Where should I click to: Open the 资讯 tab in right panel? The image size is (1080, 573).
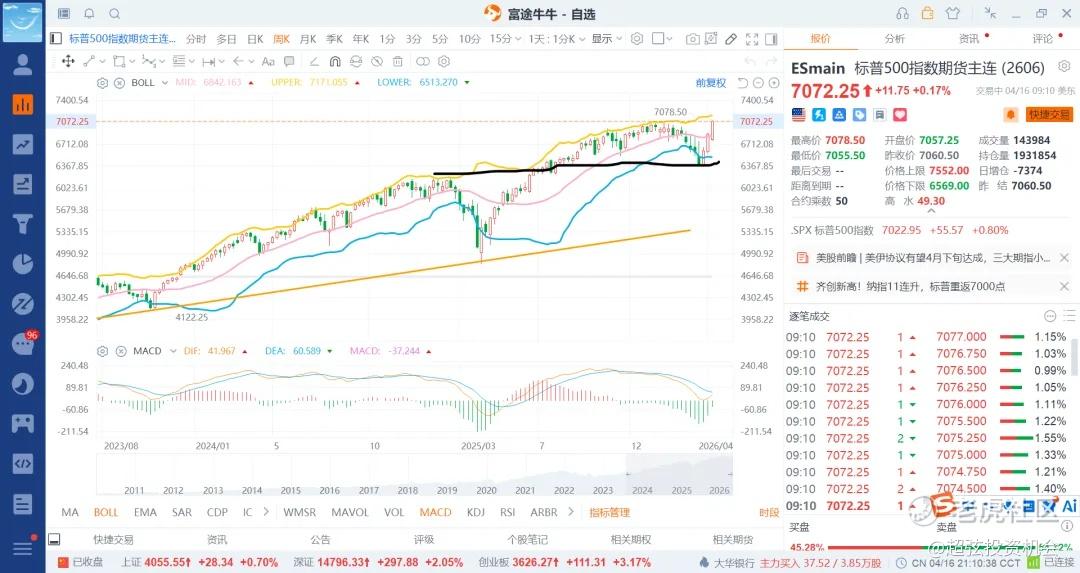point(968,39)
